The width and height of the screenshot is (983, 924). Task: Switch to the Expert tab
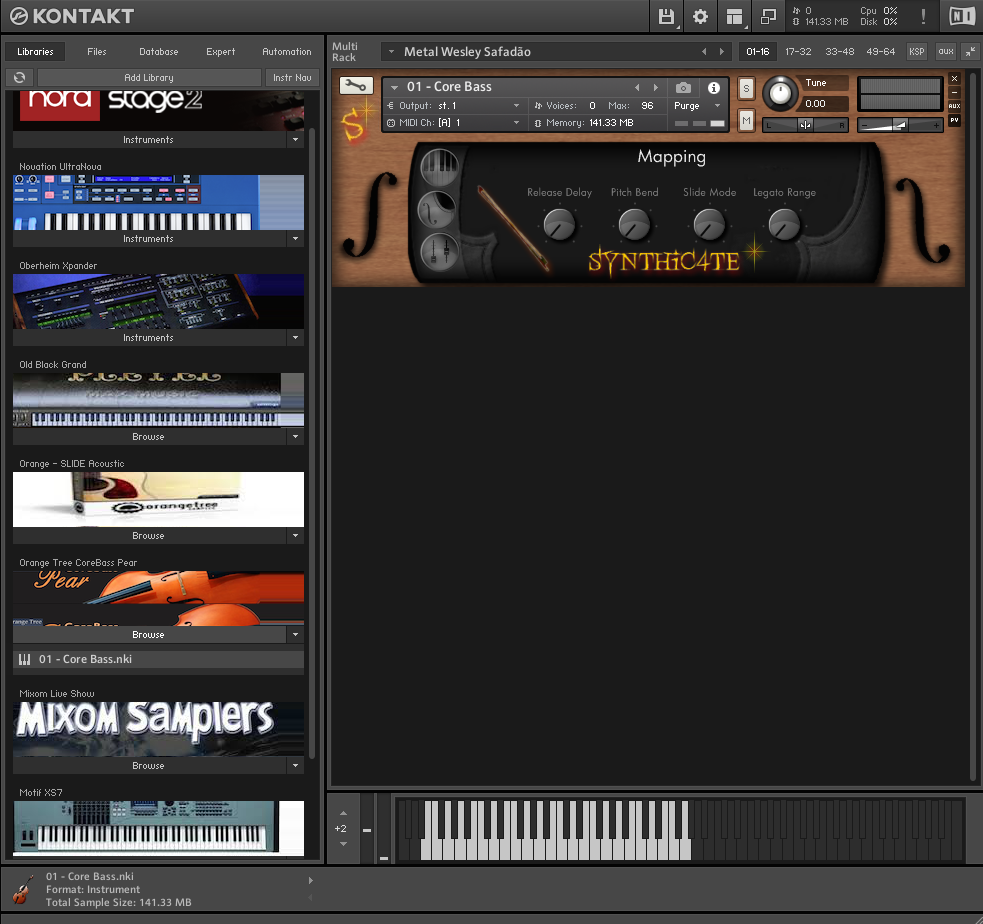click(x=221, y=51)
